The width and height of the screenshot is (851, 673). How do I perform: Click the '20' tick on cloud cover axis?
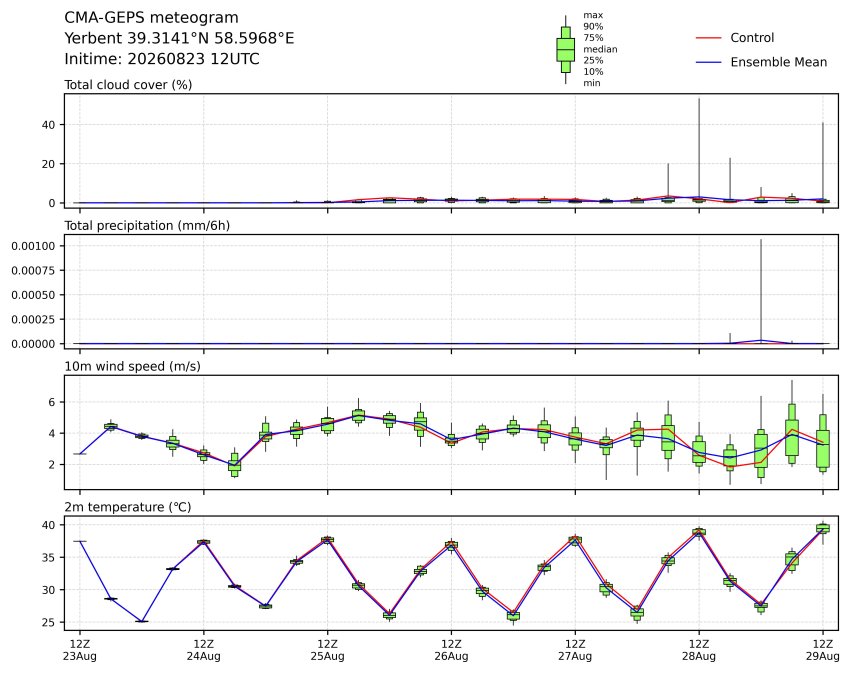click(49, 164)
